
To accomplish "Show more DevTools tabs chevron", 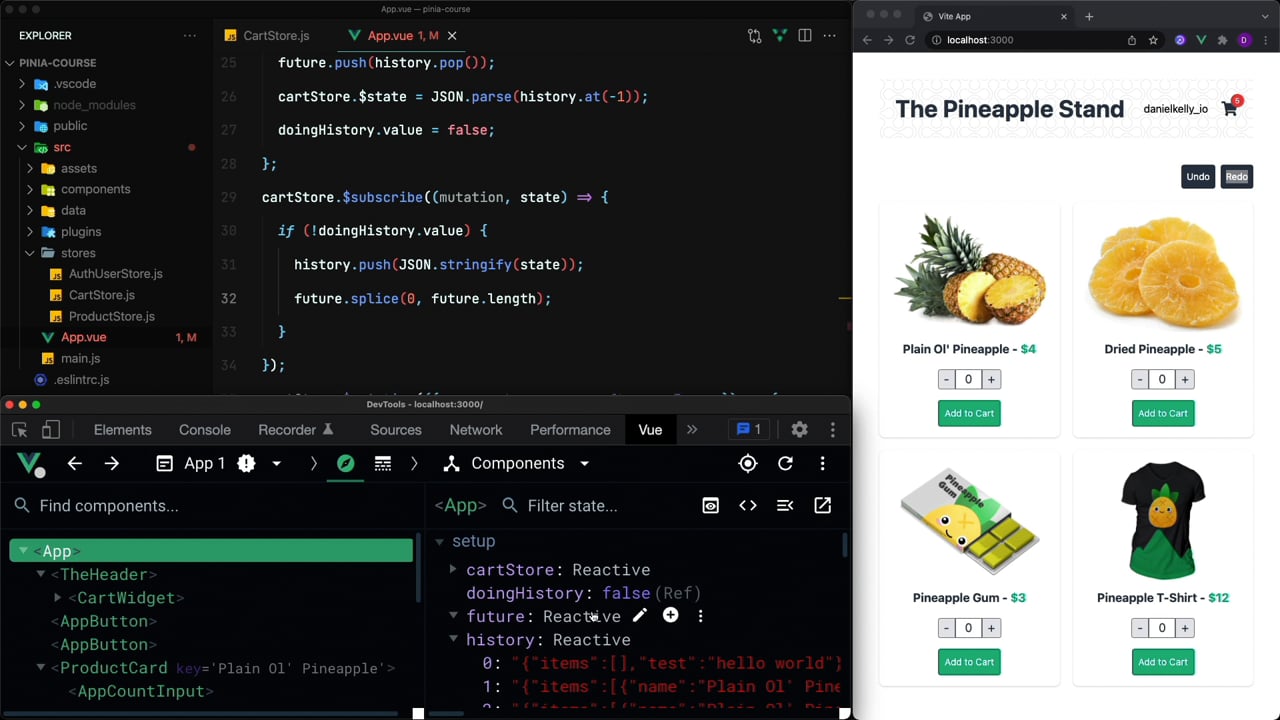I will coord(691,430).
